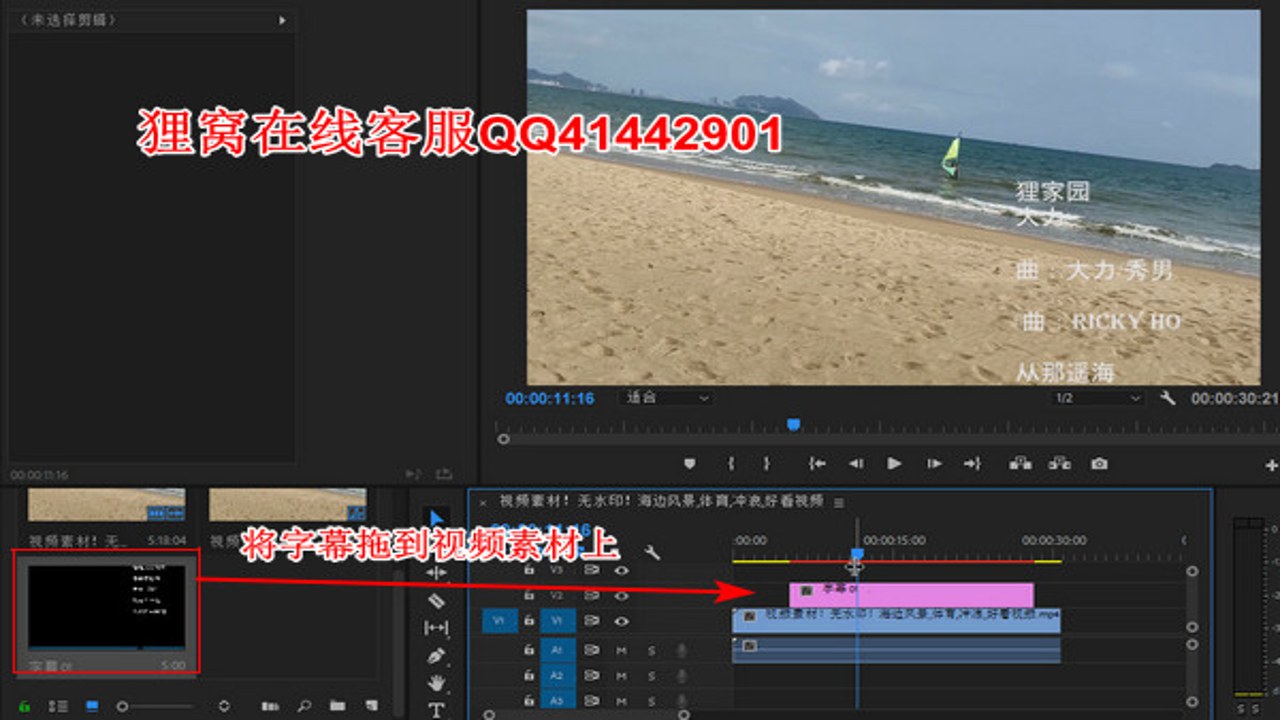Select first video material thumbnail 5:18:04
Image resolution: width=1280 pixels, height=720 pixels.
pos(106,505)
